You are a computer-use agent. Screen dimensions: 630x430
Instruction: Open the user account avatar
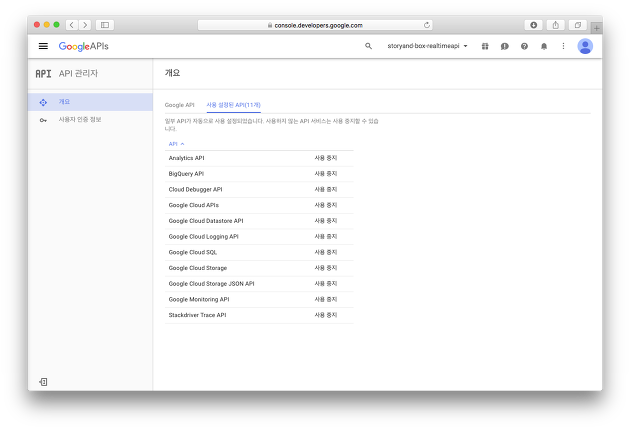click(x=585, y=46)
